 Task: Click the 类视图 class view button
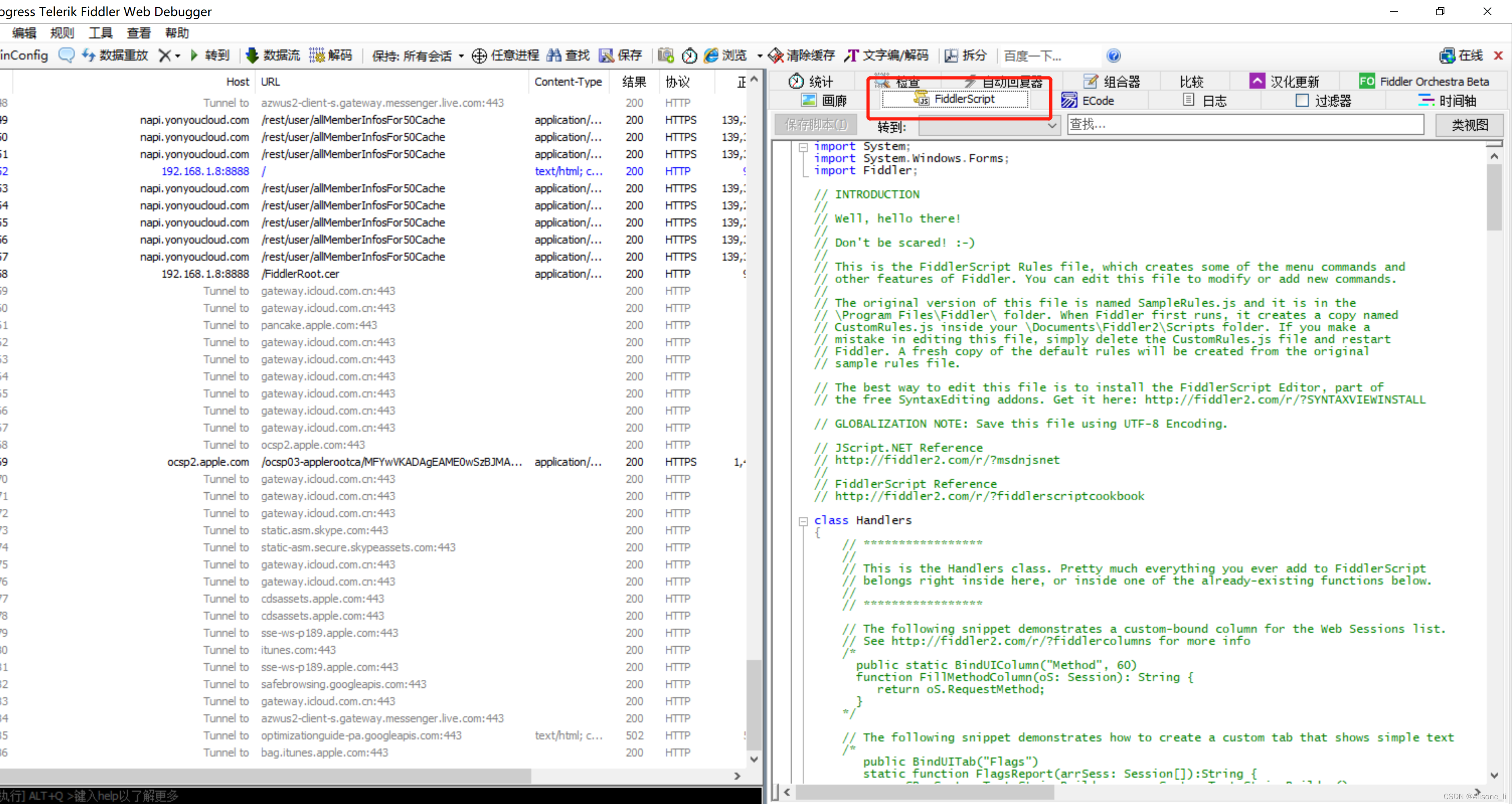coord(1470,124)
